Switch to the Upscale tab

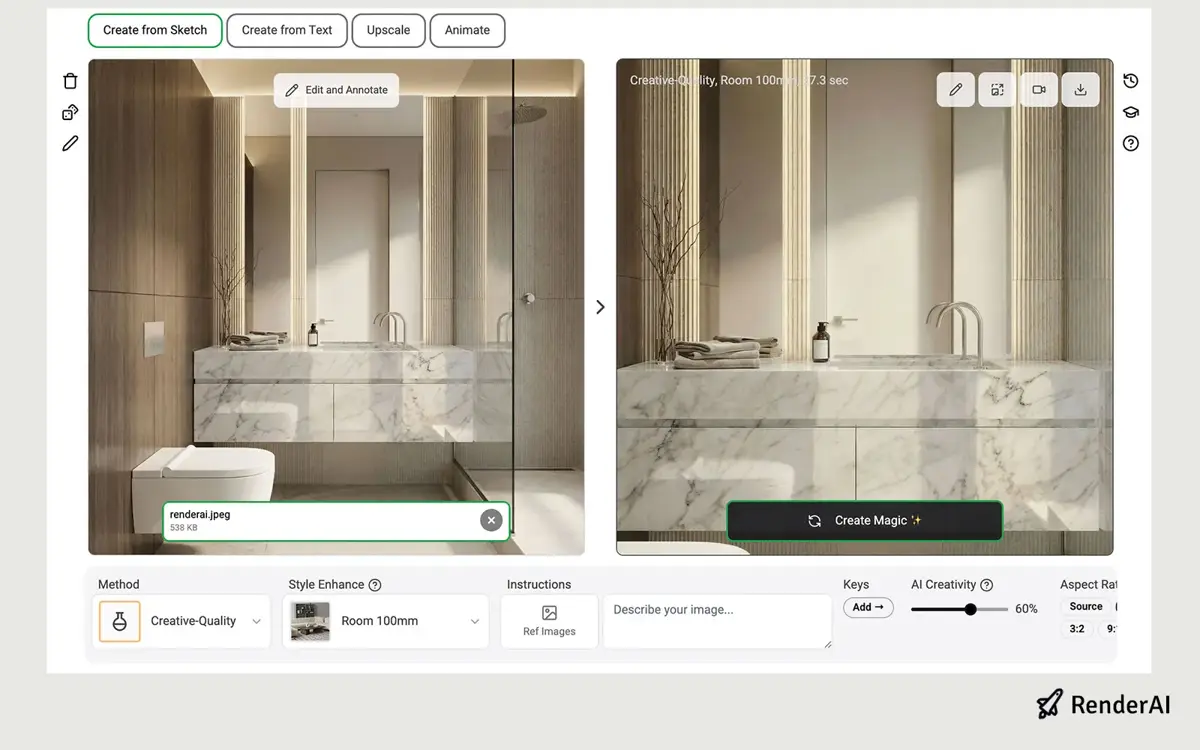tap(388, 30)
